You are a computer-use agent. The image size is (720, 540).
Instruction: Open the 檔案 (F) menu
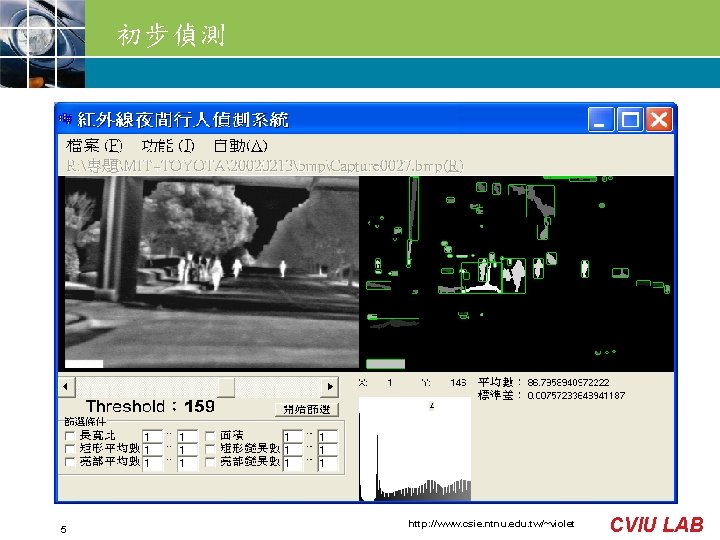pyautogui.click(x=94, y=146)
